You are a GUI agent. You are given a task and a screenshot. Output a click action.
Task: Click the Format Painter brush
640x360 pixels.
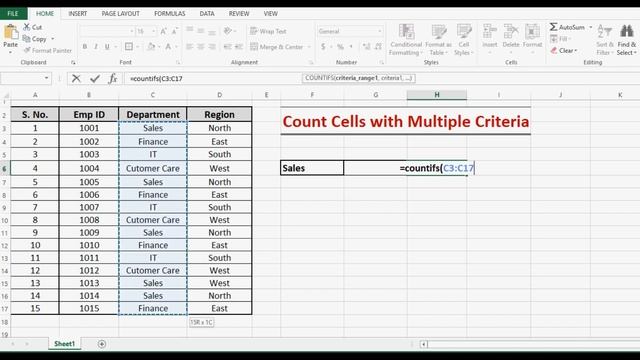coord(27,50)
